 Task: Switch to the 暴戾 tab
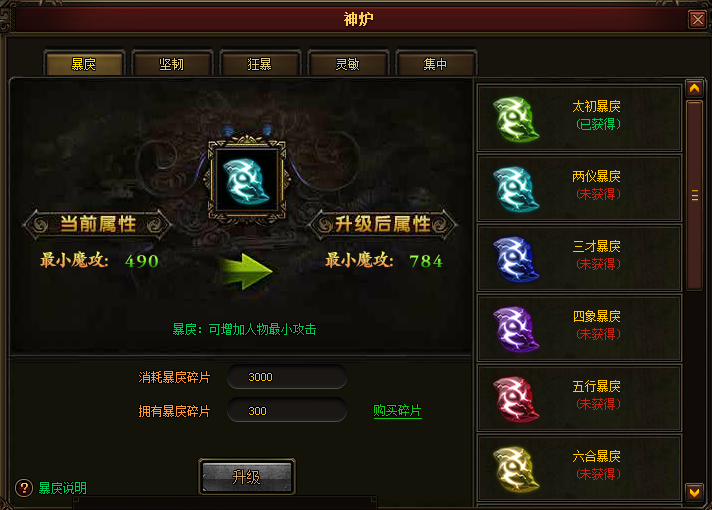(x=84, y=64)
